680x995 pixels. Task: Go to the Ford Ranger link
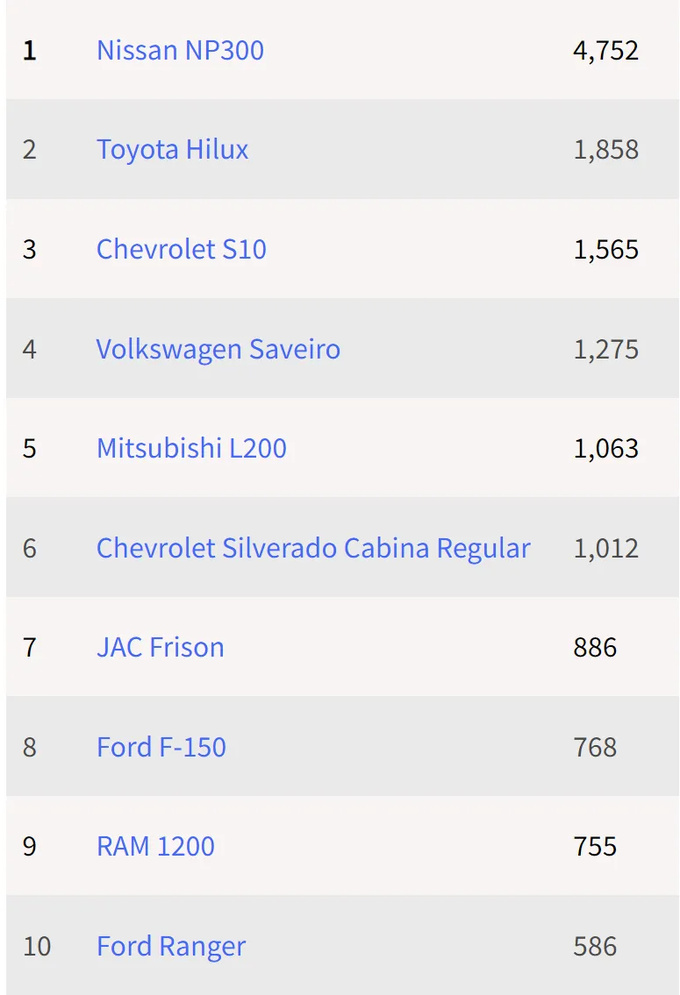[x=171, y=946]
